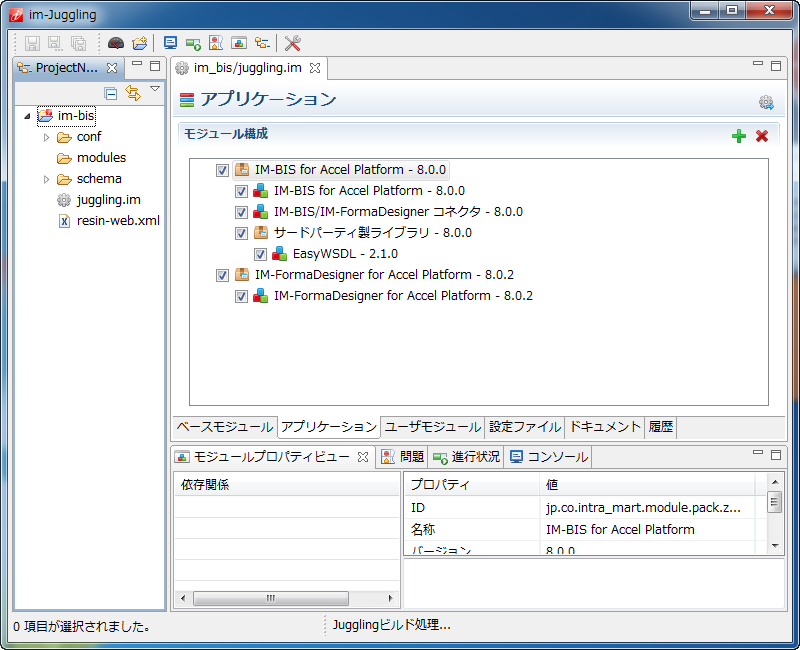This screenshot has width=800, height=650.
Task: Maximize the bottom property view panel
Action: tap(776, 455)
